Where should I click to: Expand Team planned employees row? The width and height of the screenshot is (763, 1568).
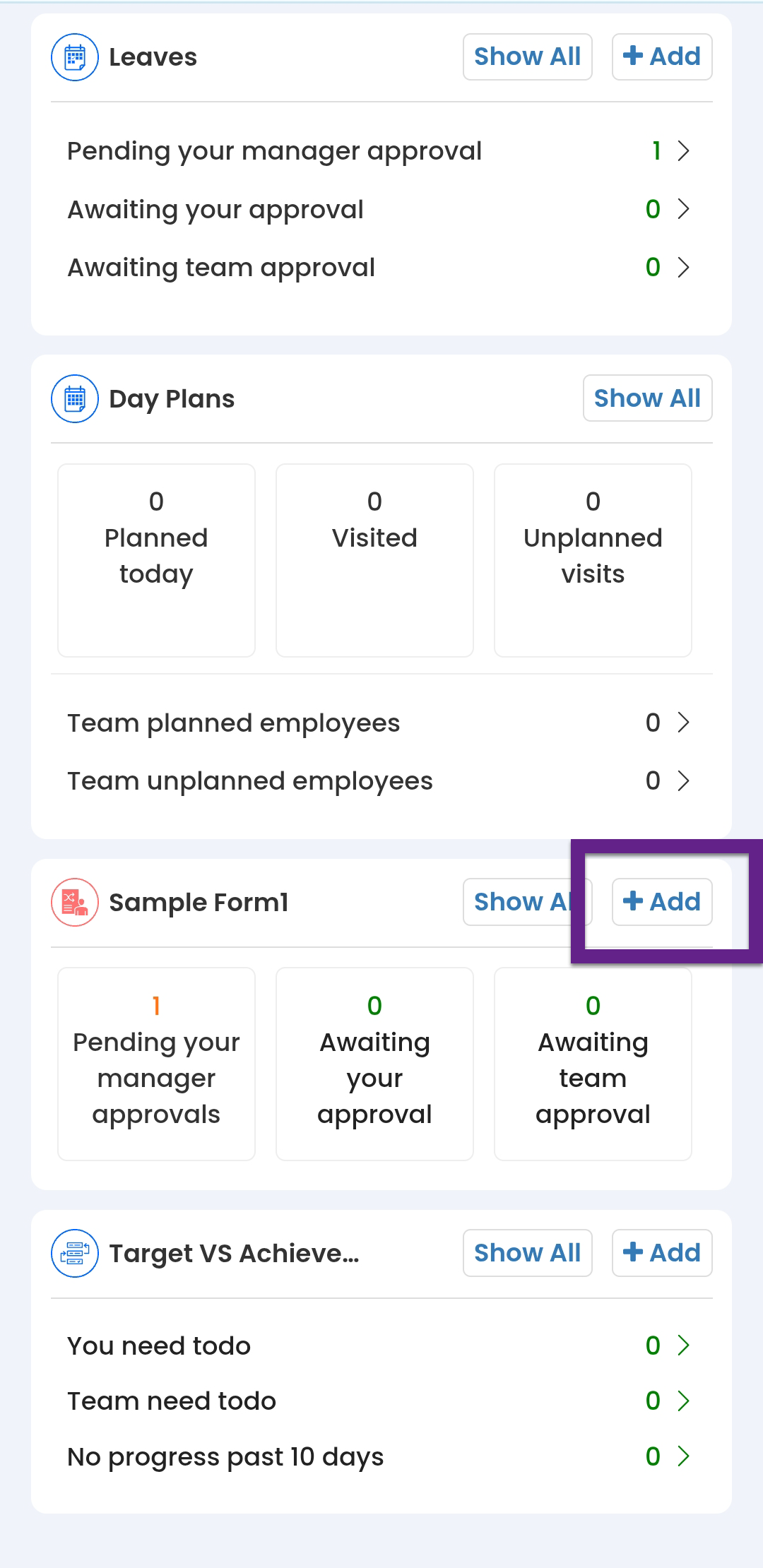click(x=683, y=723)
